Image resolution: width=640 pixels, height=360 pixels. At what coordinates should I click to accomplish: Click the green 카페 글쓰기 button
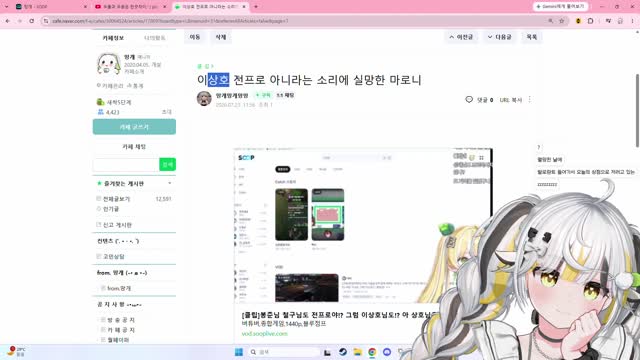134,127
